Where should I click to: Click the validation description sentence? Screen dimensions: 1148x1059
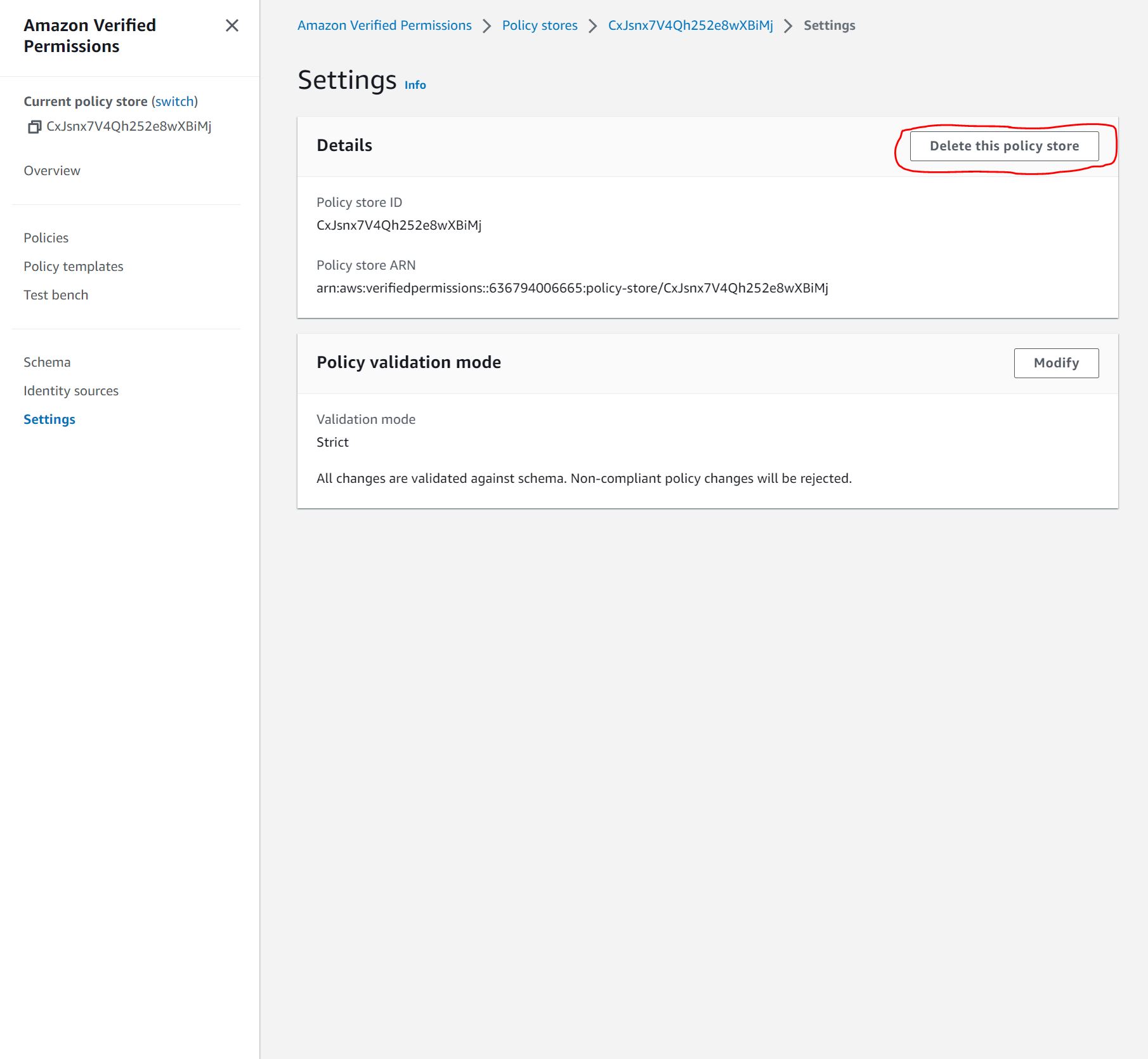[584, 478]
